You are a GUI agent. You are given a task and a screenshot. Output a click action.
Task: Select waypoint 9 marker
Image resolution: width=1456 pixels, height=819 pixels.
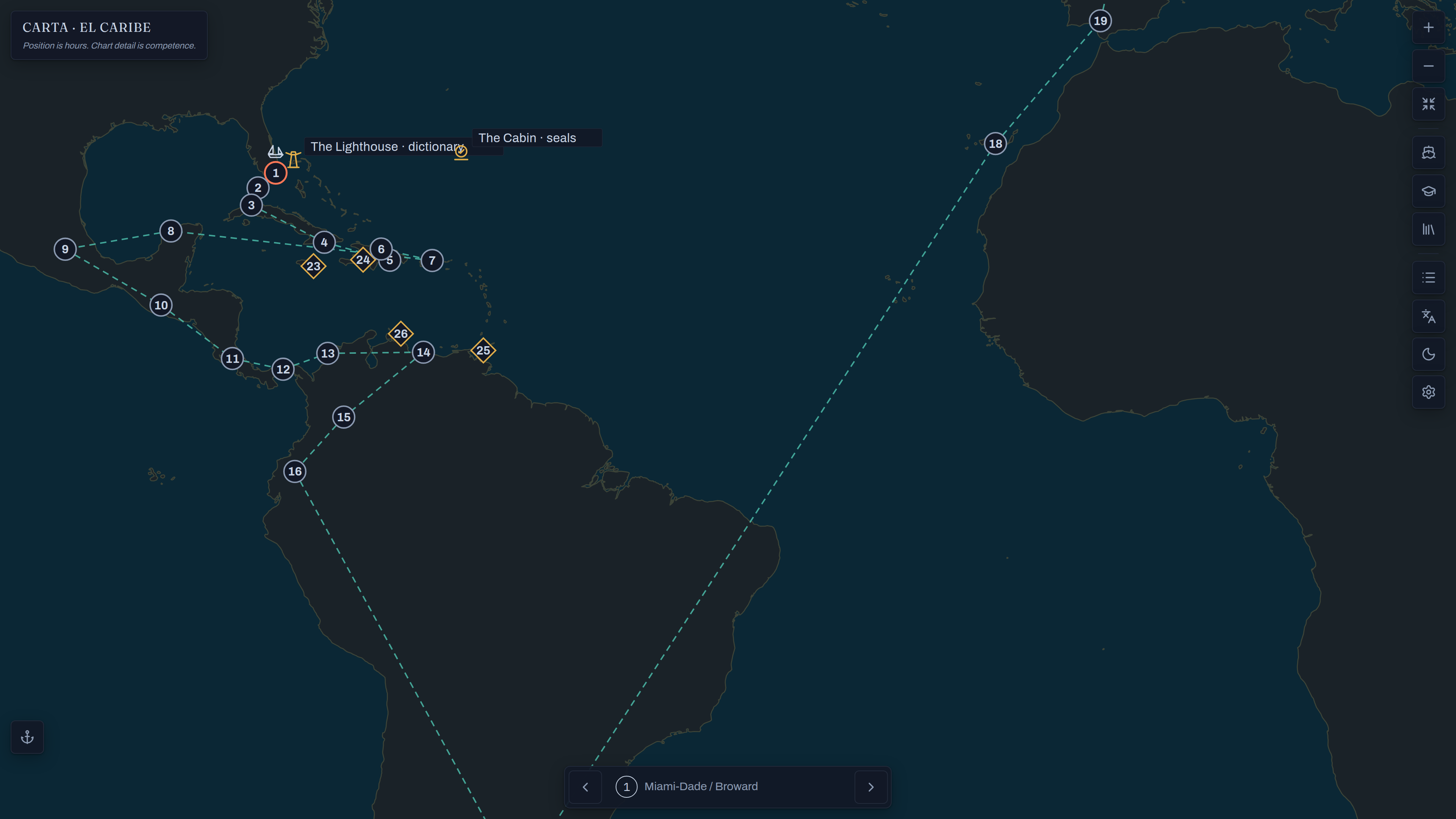coord(65,249)
